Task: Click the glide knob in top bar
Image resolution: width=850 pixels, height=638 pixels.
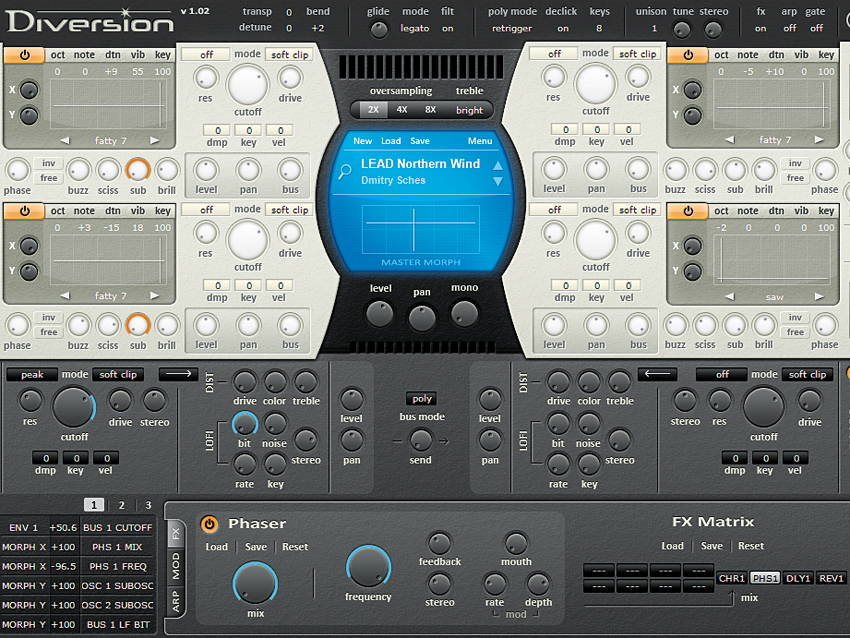Action: pyautogui.click(x=378, y=29)
